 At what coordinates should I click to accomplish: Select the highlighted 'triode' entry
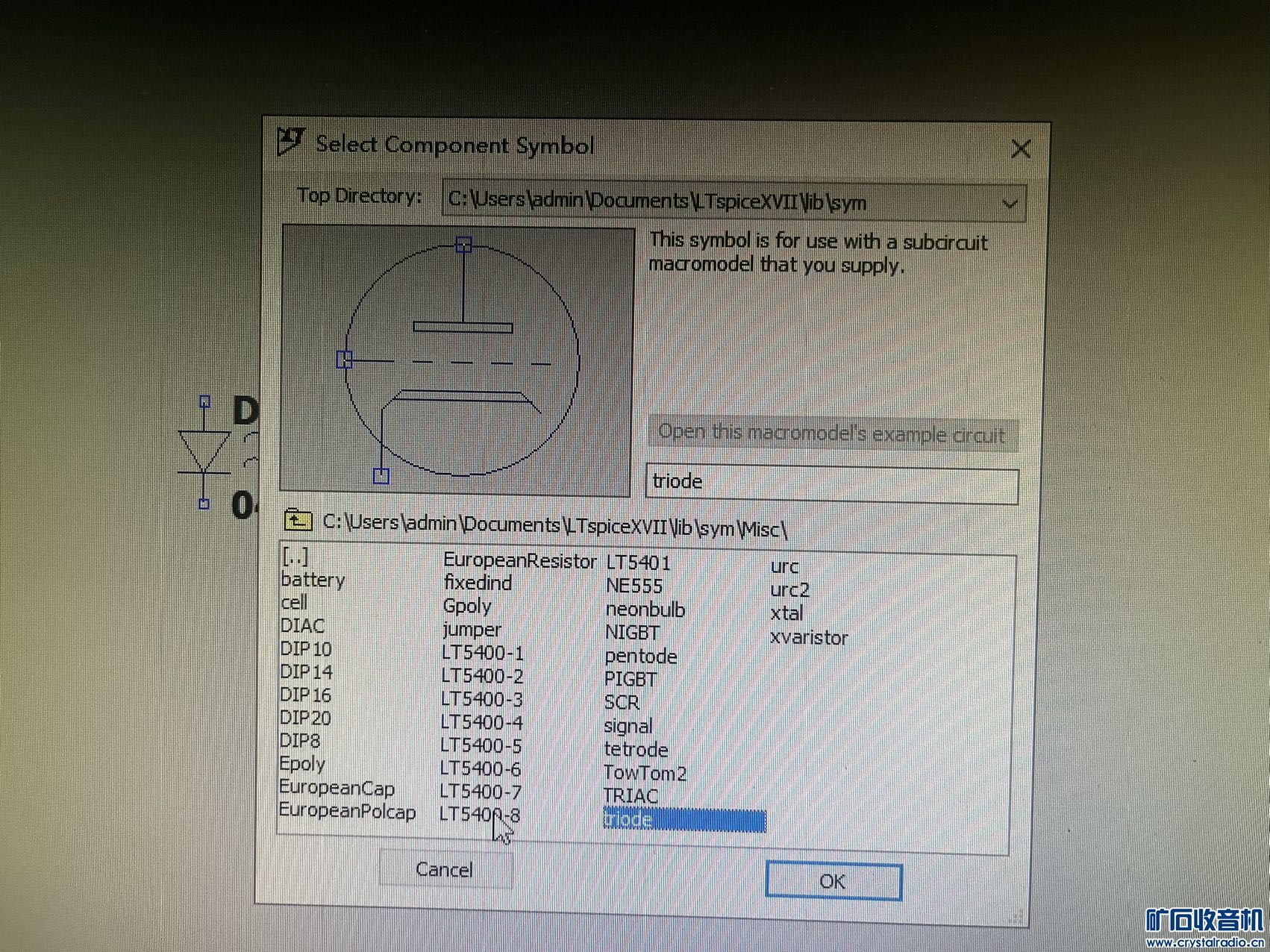pyautogui.click(x=684, y=820)
